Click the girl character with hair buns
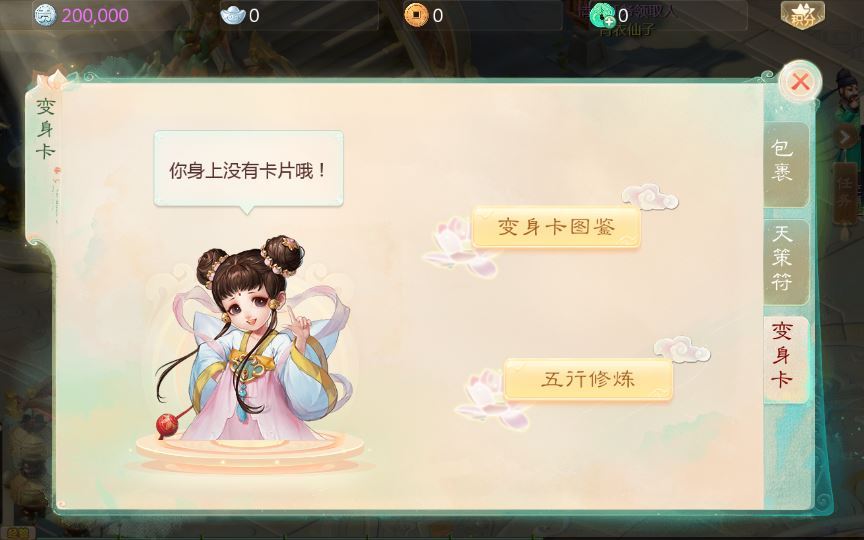 251,337
